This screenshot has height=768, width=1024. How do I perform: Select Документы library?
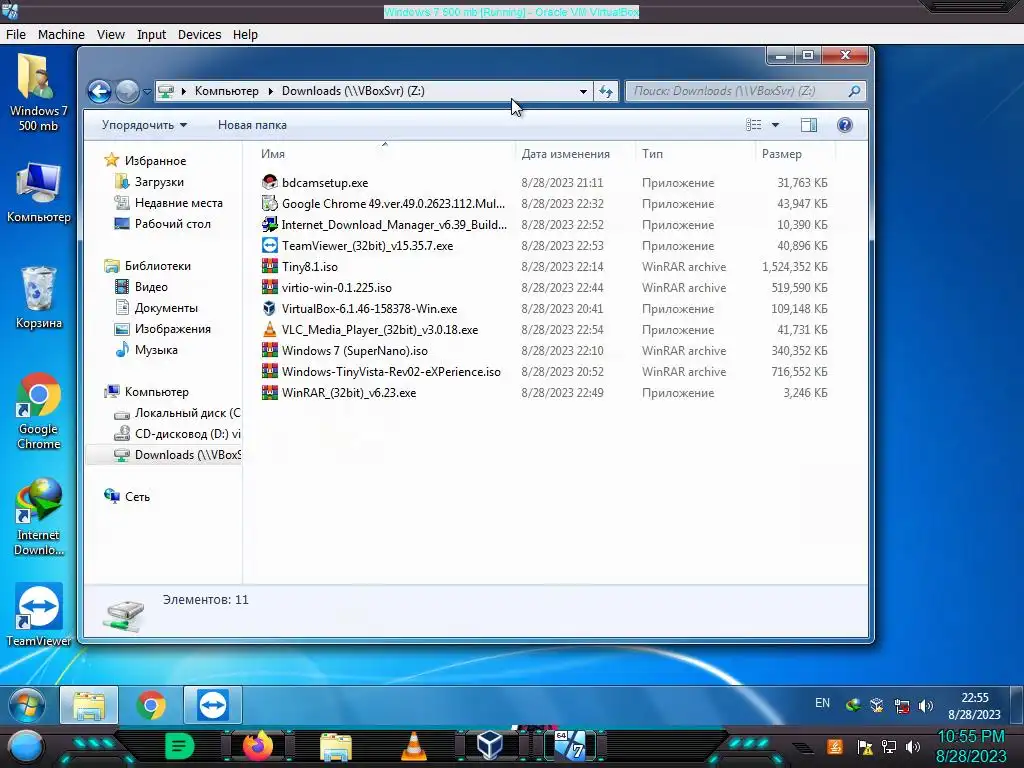point(166,308)
